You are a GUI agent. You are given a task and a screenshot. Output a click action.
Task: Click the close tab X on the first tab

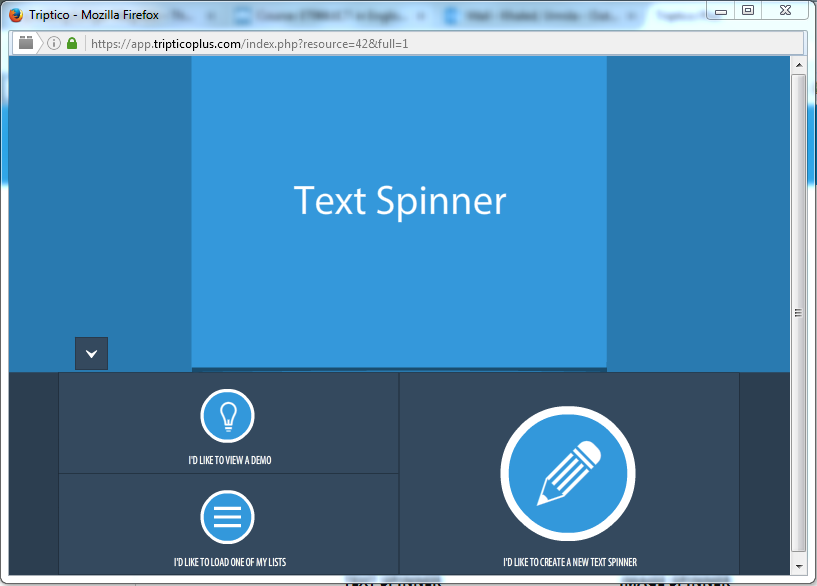coord(210,16)
